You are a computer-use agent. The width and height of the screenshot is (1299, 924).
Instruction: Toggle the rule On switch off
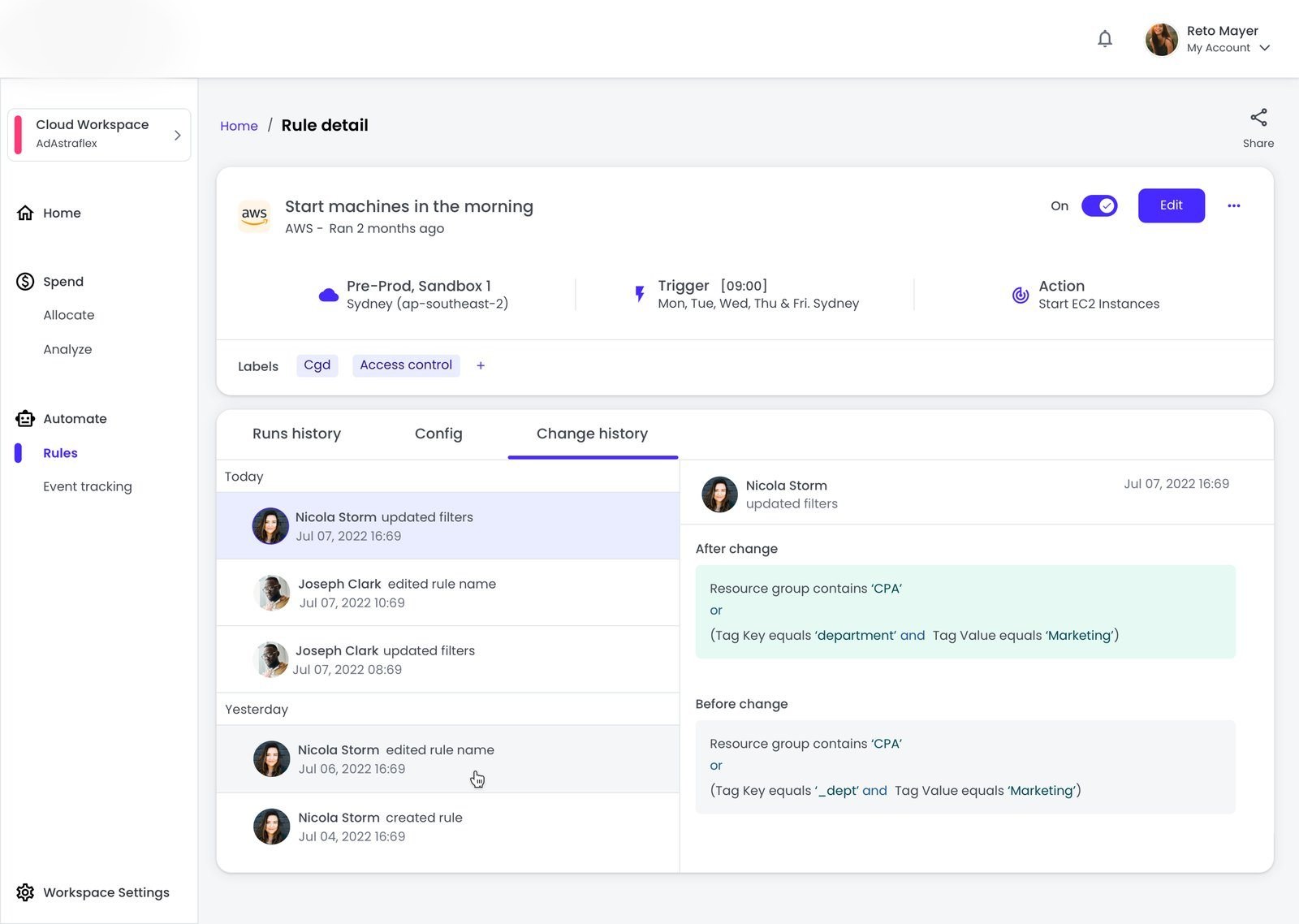(1099, 205)
